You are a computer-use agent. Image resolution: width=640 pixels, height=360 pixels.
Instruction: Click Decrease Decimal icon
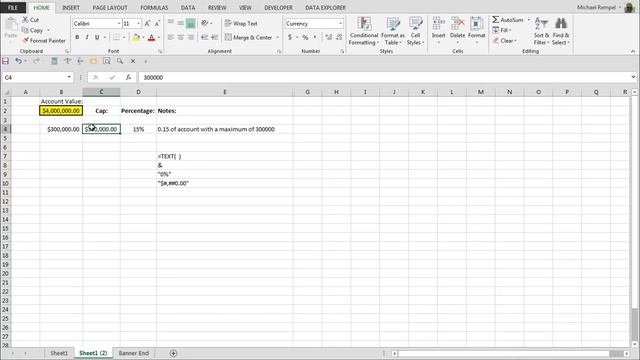coord(339,37)
